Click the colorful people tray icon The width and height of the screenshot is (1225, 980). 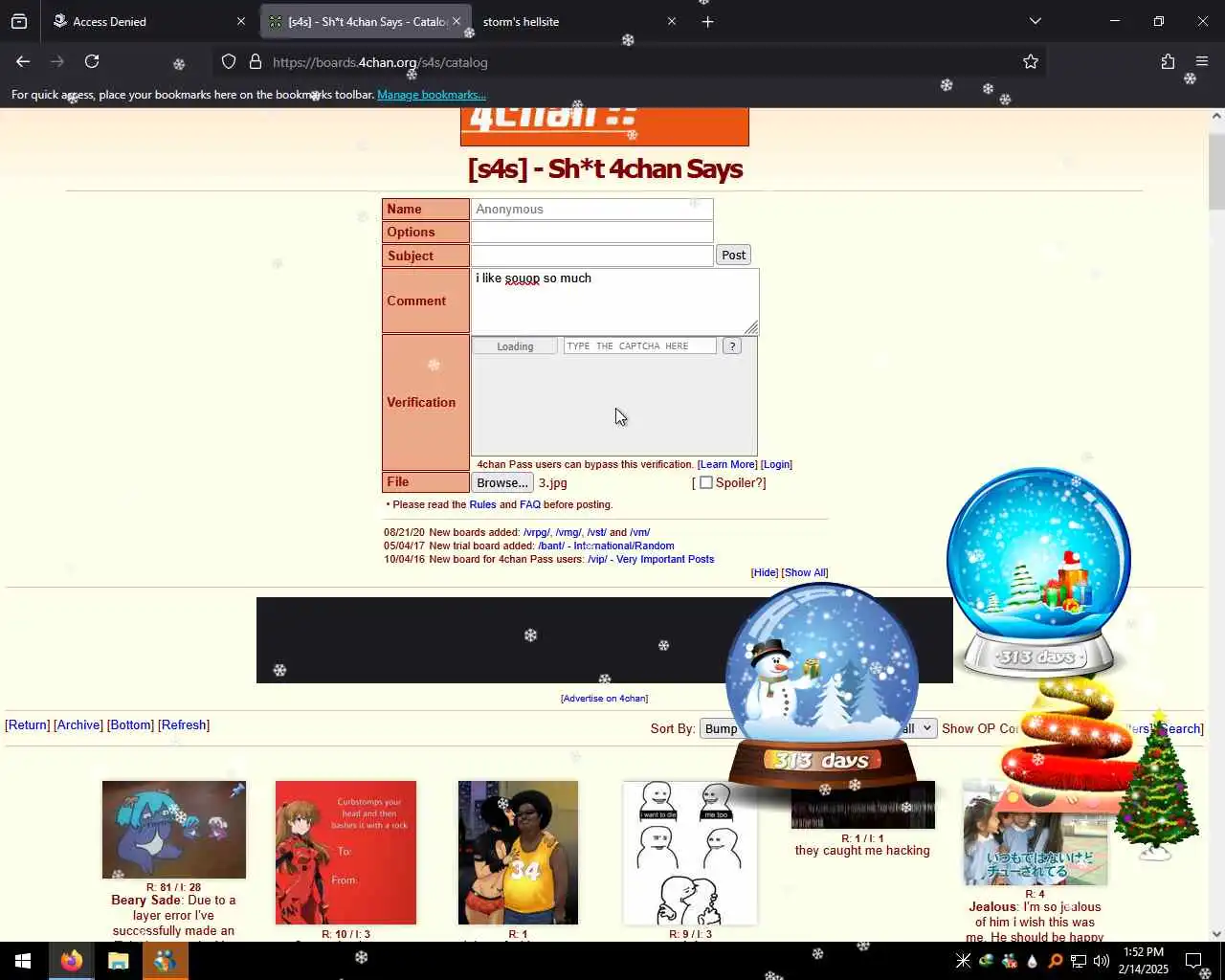click(1009, 961)
